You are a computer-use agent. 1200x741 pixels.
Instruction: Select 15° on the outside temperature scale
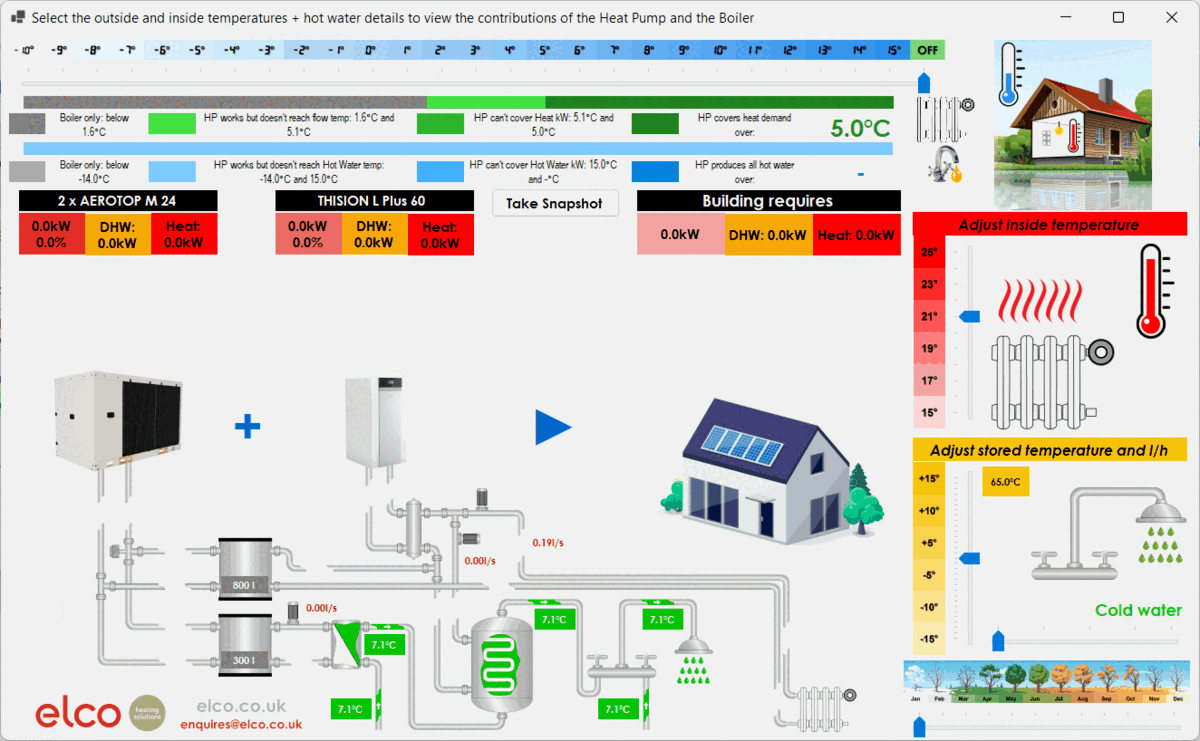click(892, 49)
